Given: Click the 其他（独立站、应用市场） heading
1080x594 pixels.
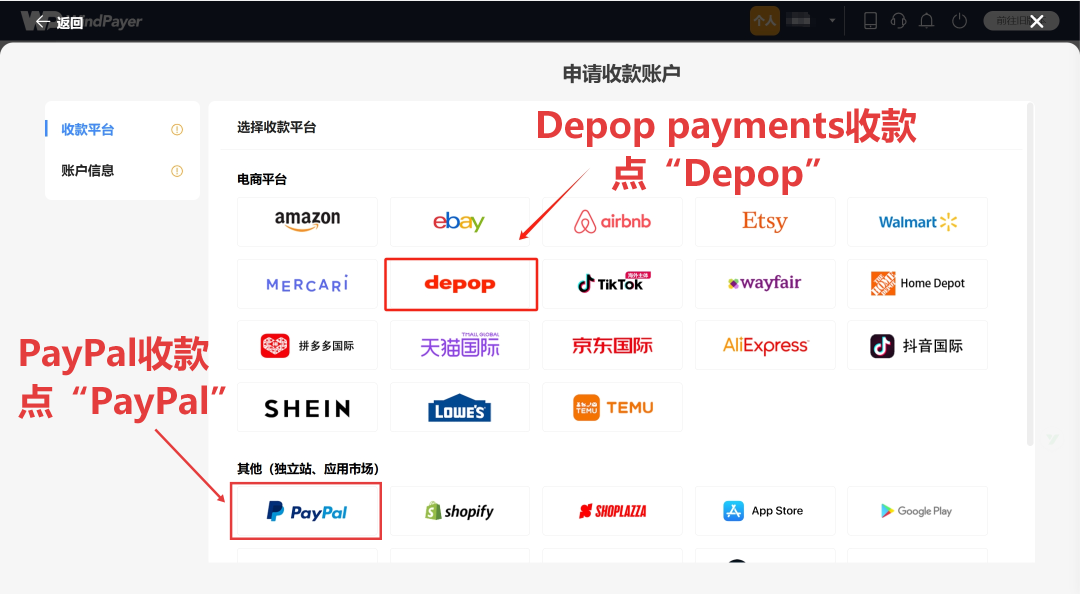Looking at the screenshot, I should pos(308,469).
